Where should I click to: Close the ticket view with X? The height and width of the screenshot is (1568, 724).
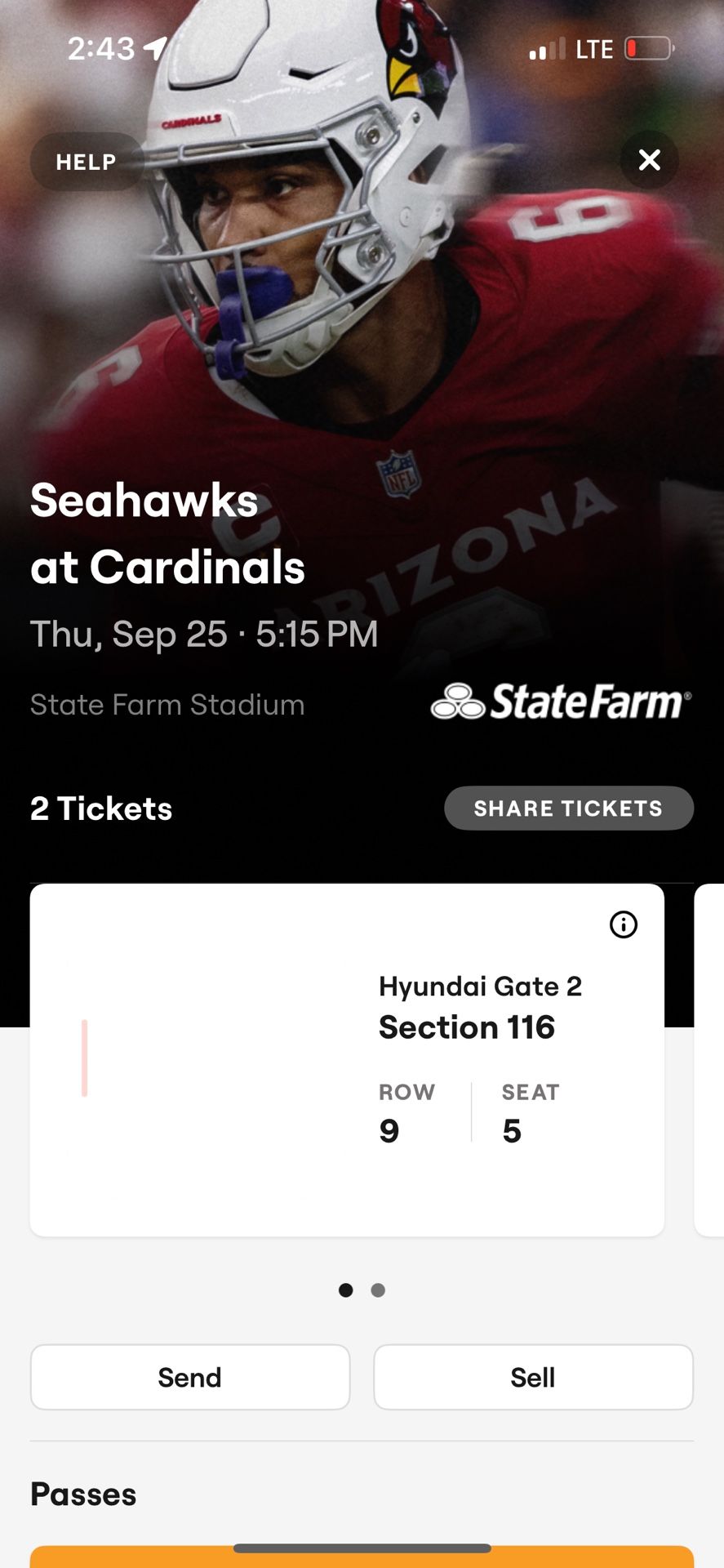(x=650, y=160)
